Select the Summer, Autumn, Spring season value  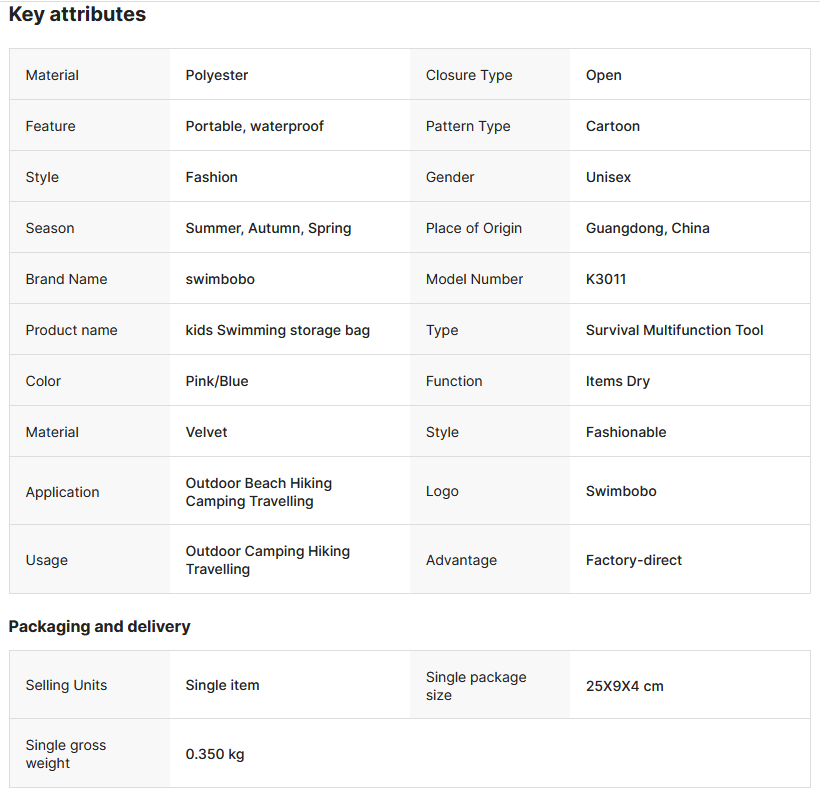(x=268, y=228)
